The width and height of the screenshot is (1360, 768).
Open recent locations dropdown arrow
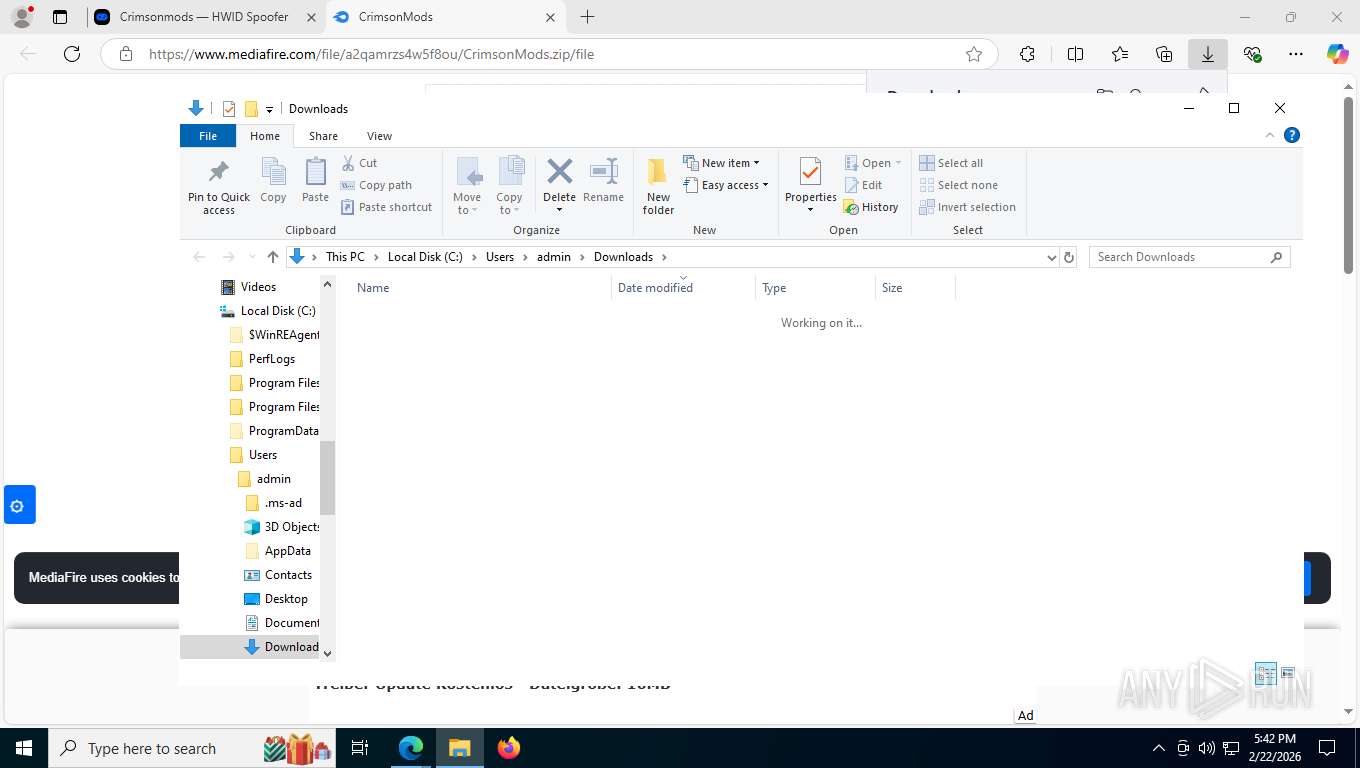coord(252,257)
